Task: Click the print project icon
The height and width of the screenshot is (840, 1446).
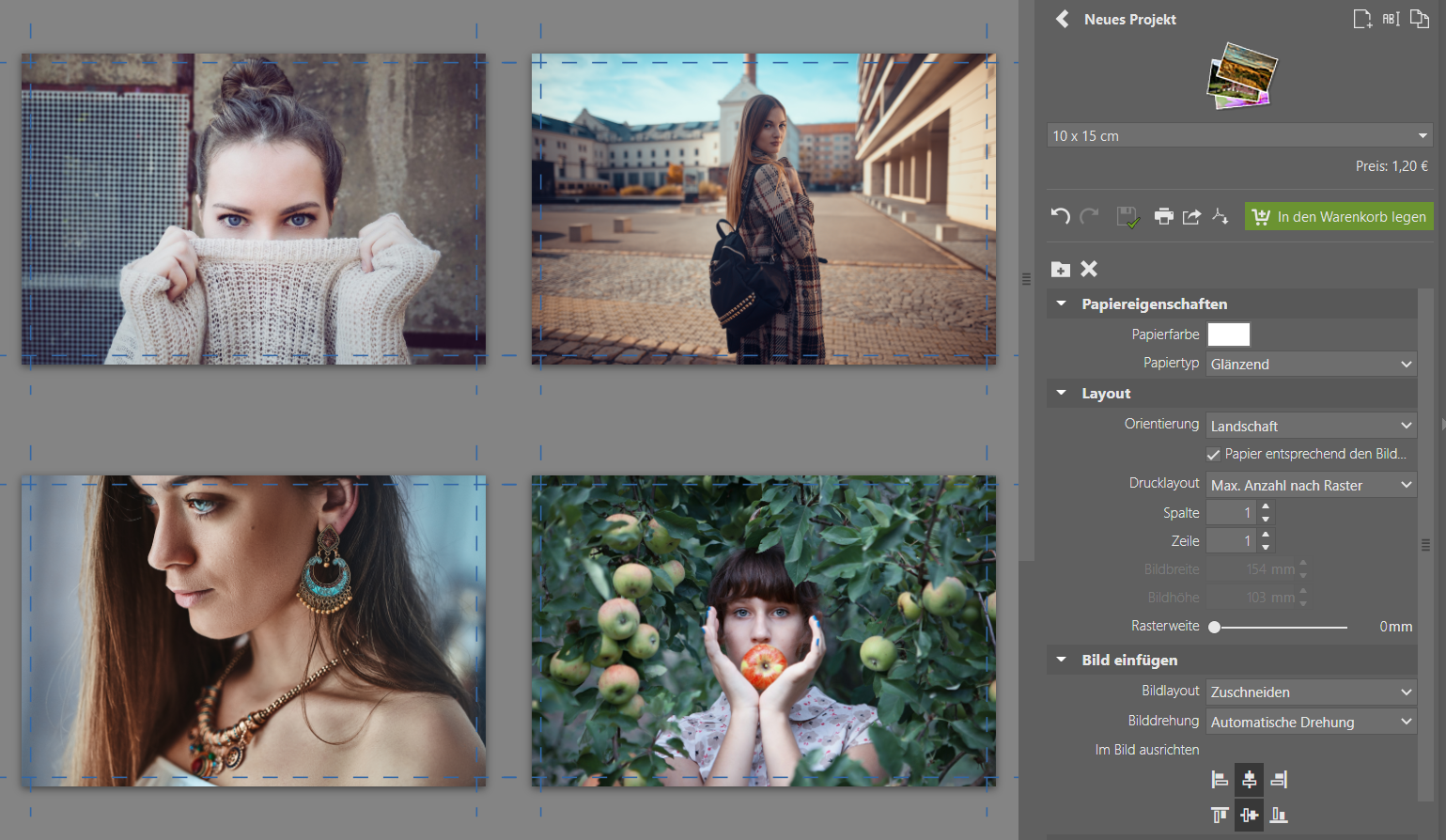Action: (1163, 216)
